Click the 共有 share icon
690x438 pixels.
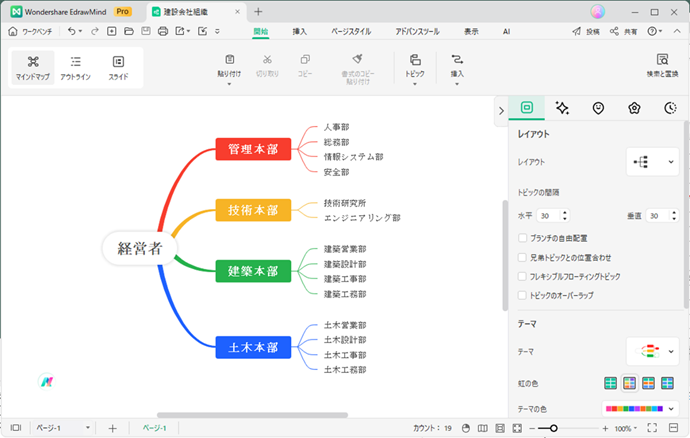[614, 31]
